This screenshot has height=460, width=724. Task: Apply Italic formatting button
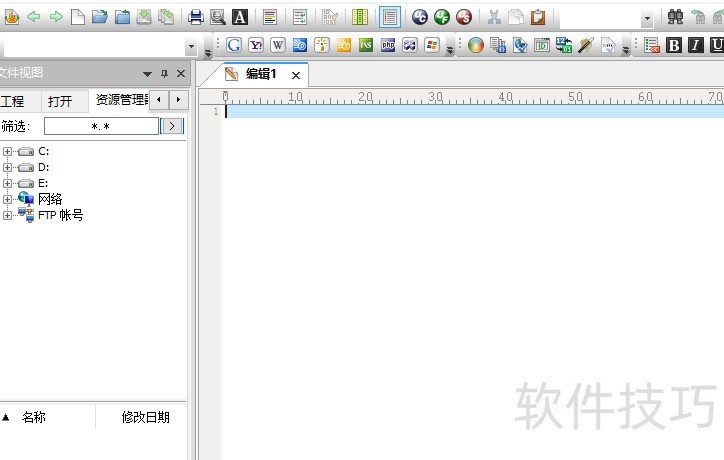(x=695, y=45)
